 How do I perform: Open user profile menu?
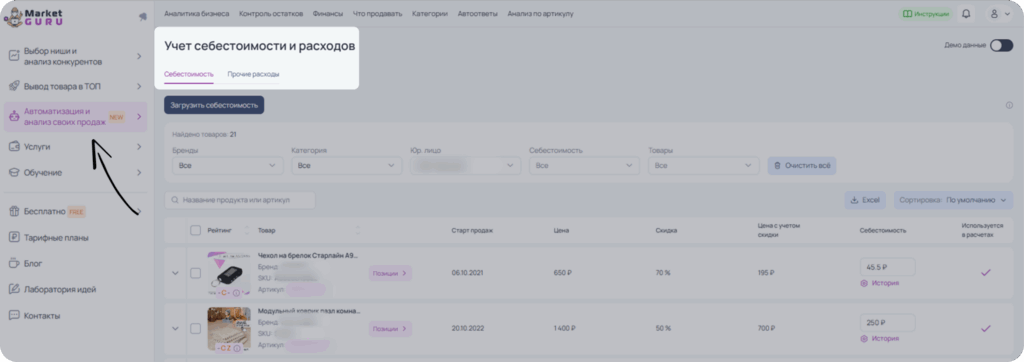click(x=999, y=14)
